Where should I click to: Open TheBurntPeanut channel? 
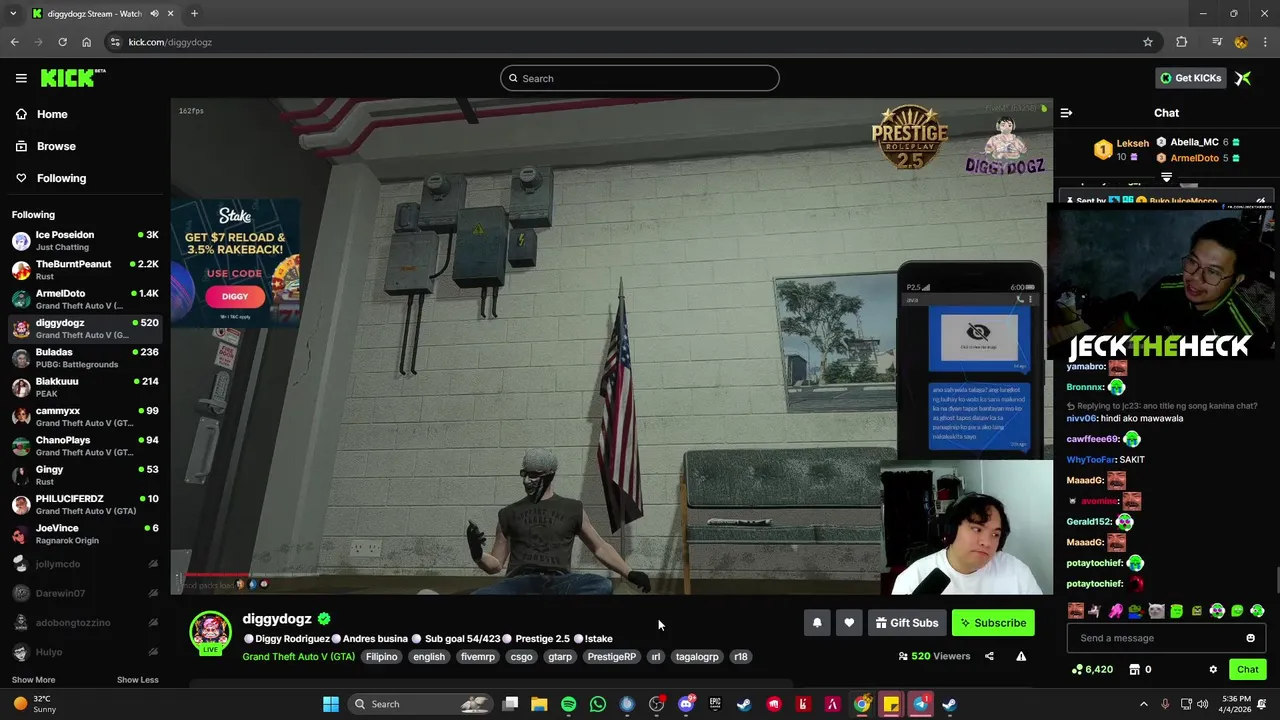pyautogui.click(x=85, y=270)
